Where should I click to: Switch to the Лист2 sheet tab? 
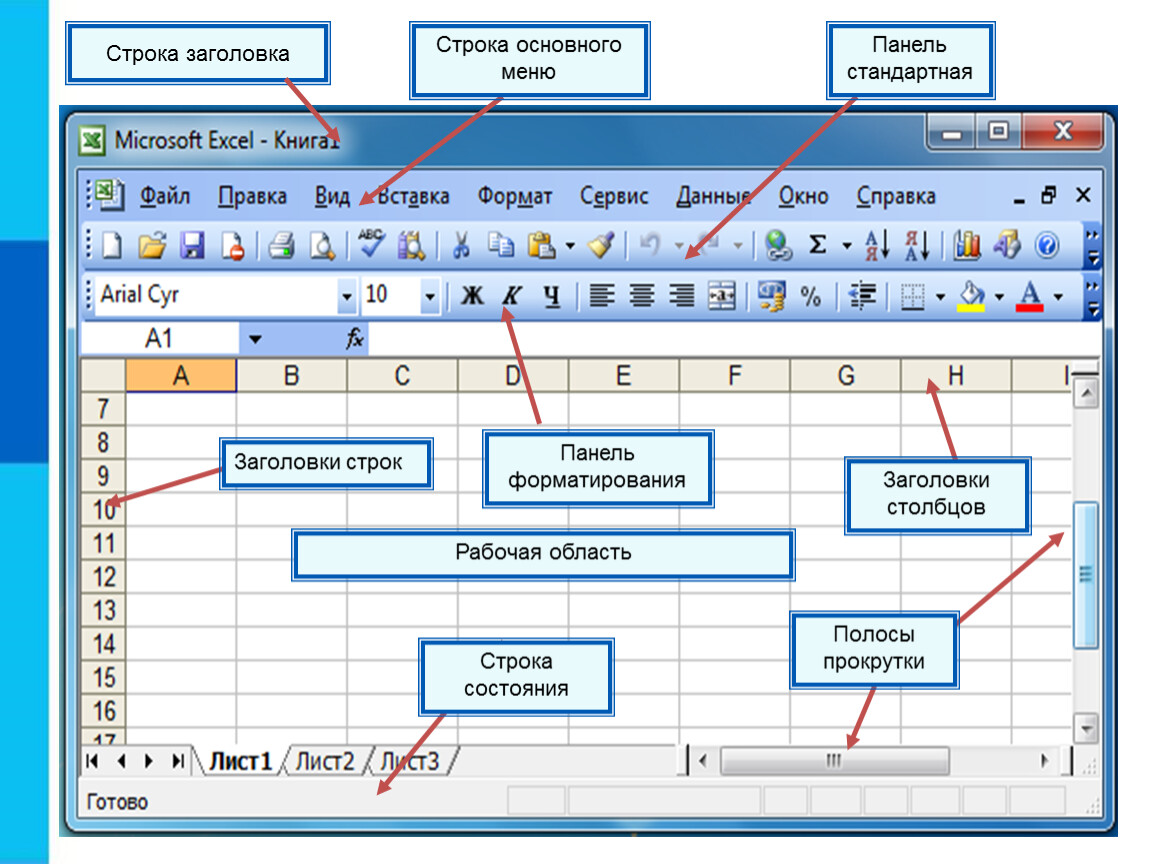325,761
